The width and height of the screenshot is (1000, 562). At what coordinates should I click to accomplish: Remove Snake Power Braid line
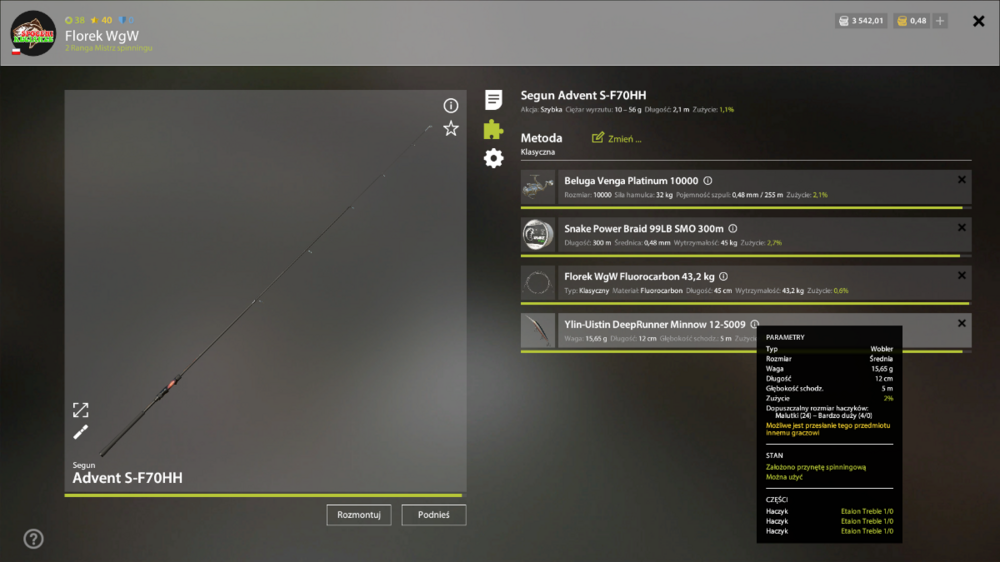(x=962, y=228)
